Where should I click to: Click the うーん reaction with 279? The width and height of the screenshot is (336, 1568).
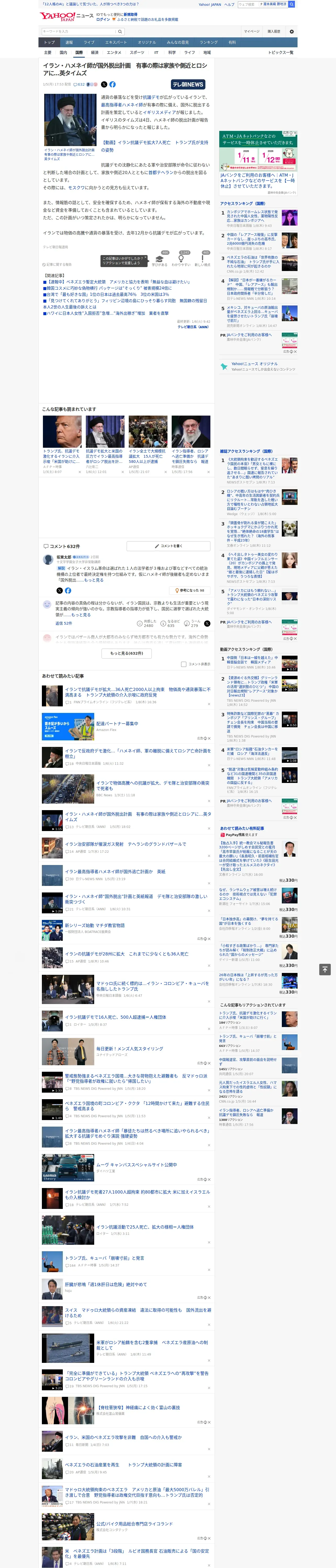pyautogui.click(x=192, y=623)
